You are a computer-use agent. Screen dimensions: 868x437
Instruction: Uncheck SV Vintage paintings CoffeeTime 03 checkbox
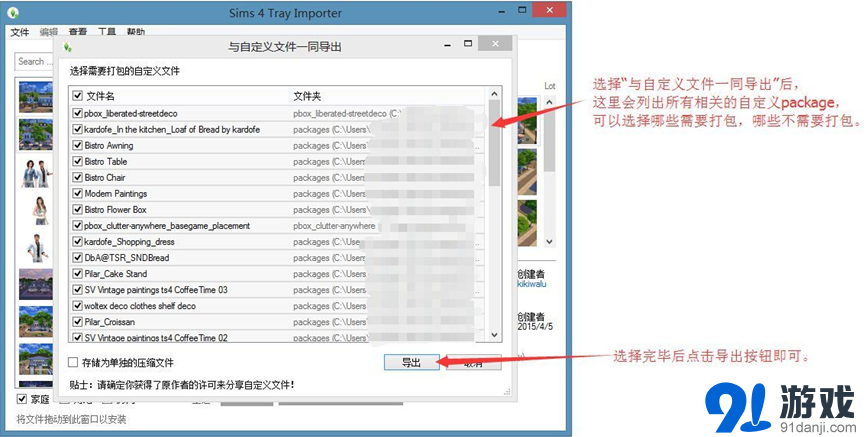tap(78, 290)
